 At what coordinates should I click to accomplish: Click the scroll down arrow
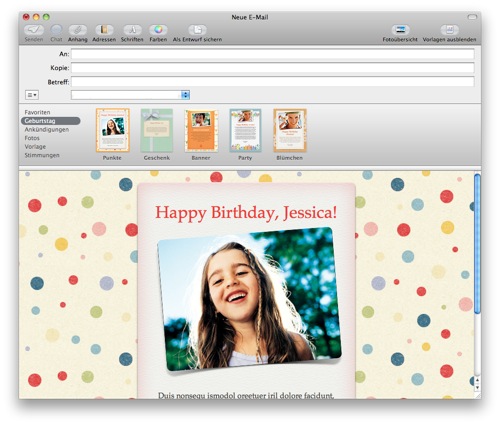[x=477, y=388]
